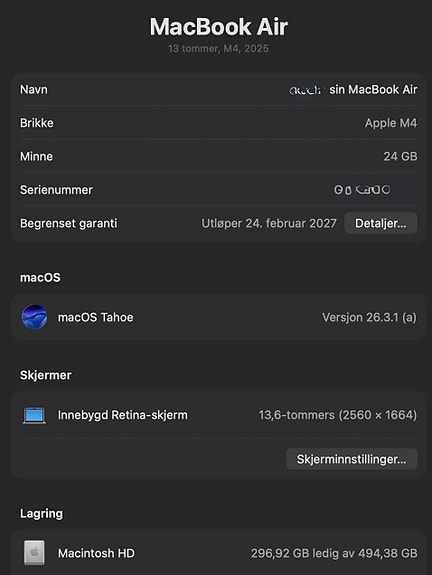The height and width of the screenshot is (575, 432).
Task: Click the Serienummer value
Action: 362,190
